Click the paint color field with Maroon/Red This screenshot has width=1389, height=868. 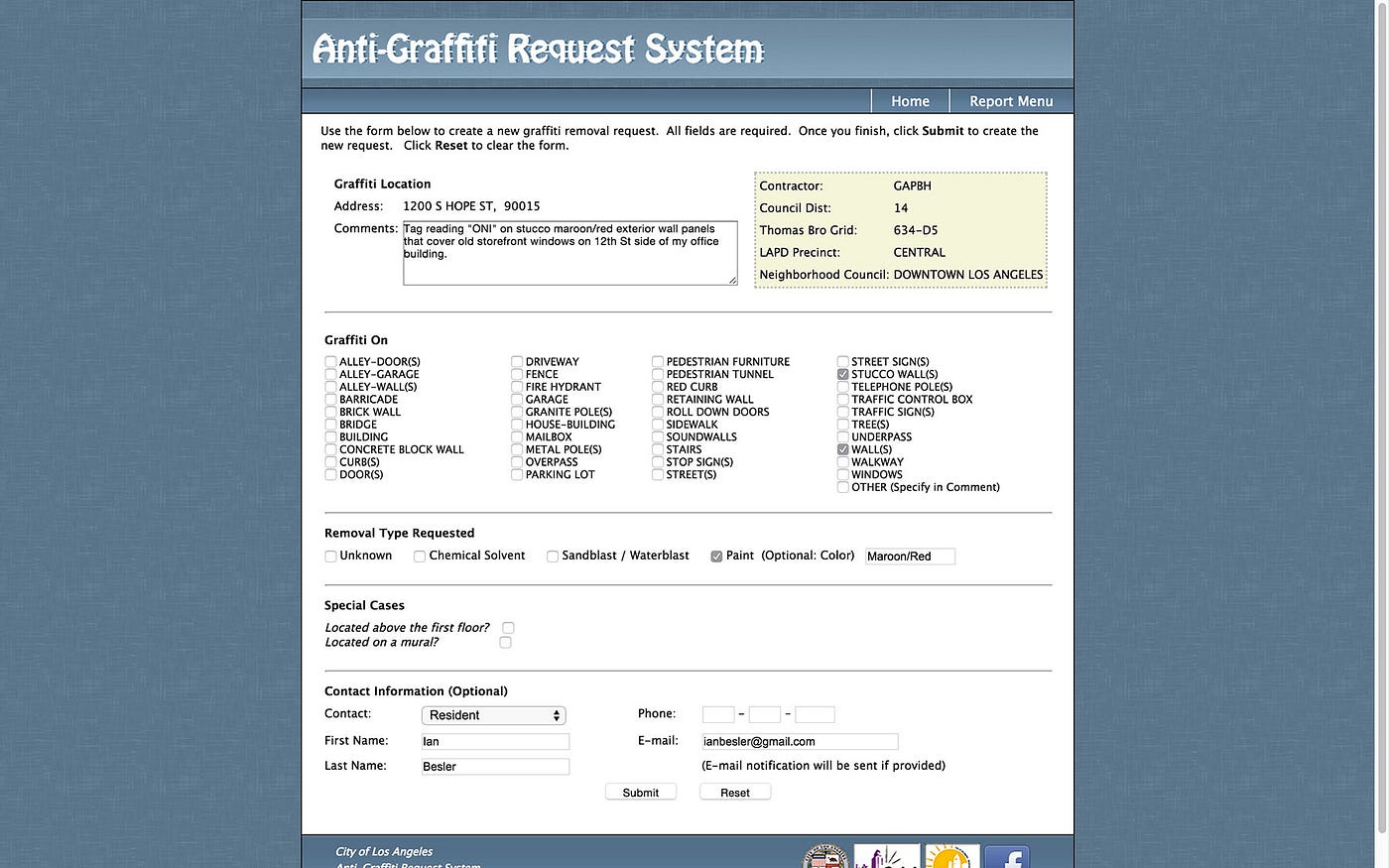pyautogui.click(x=910, y=557)
